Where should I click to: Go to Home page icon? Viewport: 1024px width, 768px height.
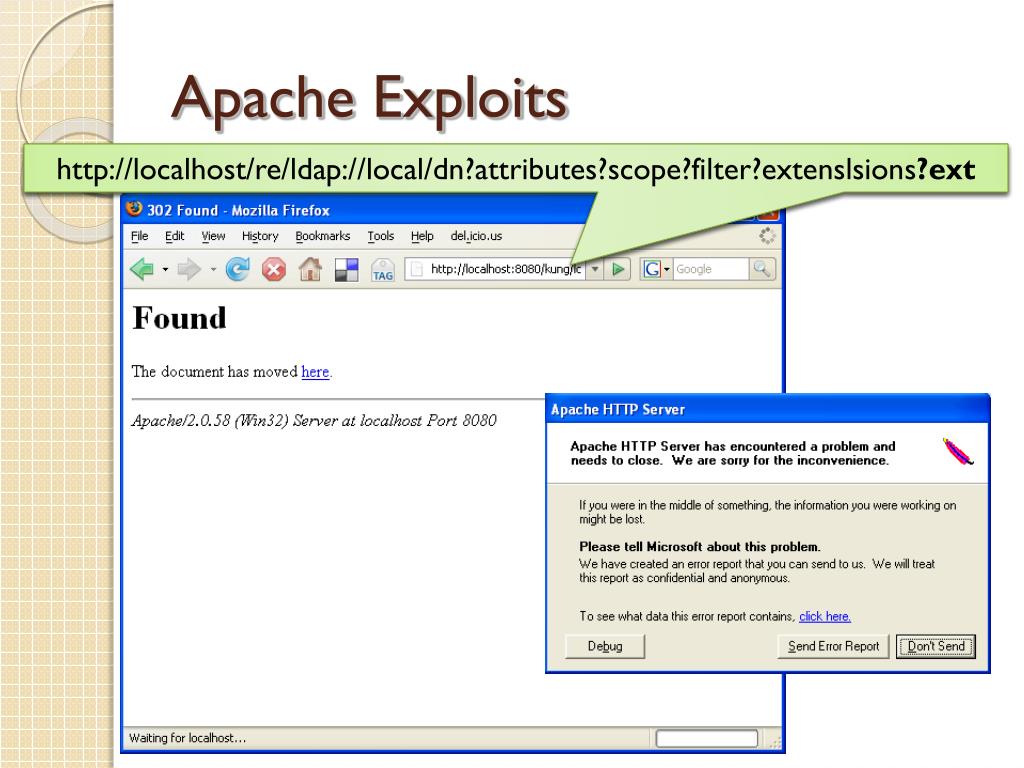(310, 269)
